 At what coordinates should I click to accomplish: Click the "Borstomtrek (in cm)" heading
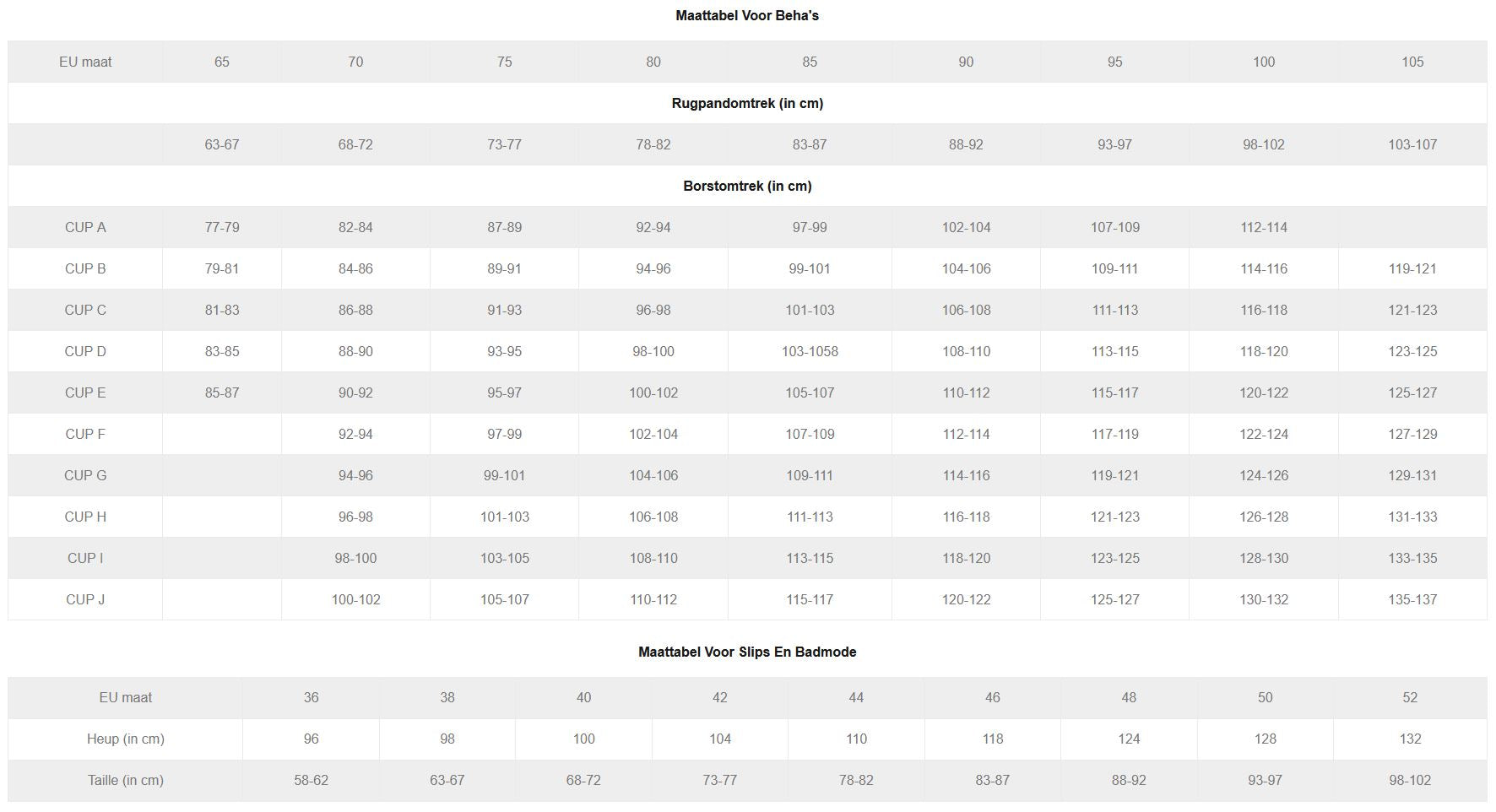747,186
